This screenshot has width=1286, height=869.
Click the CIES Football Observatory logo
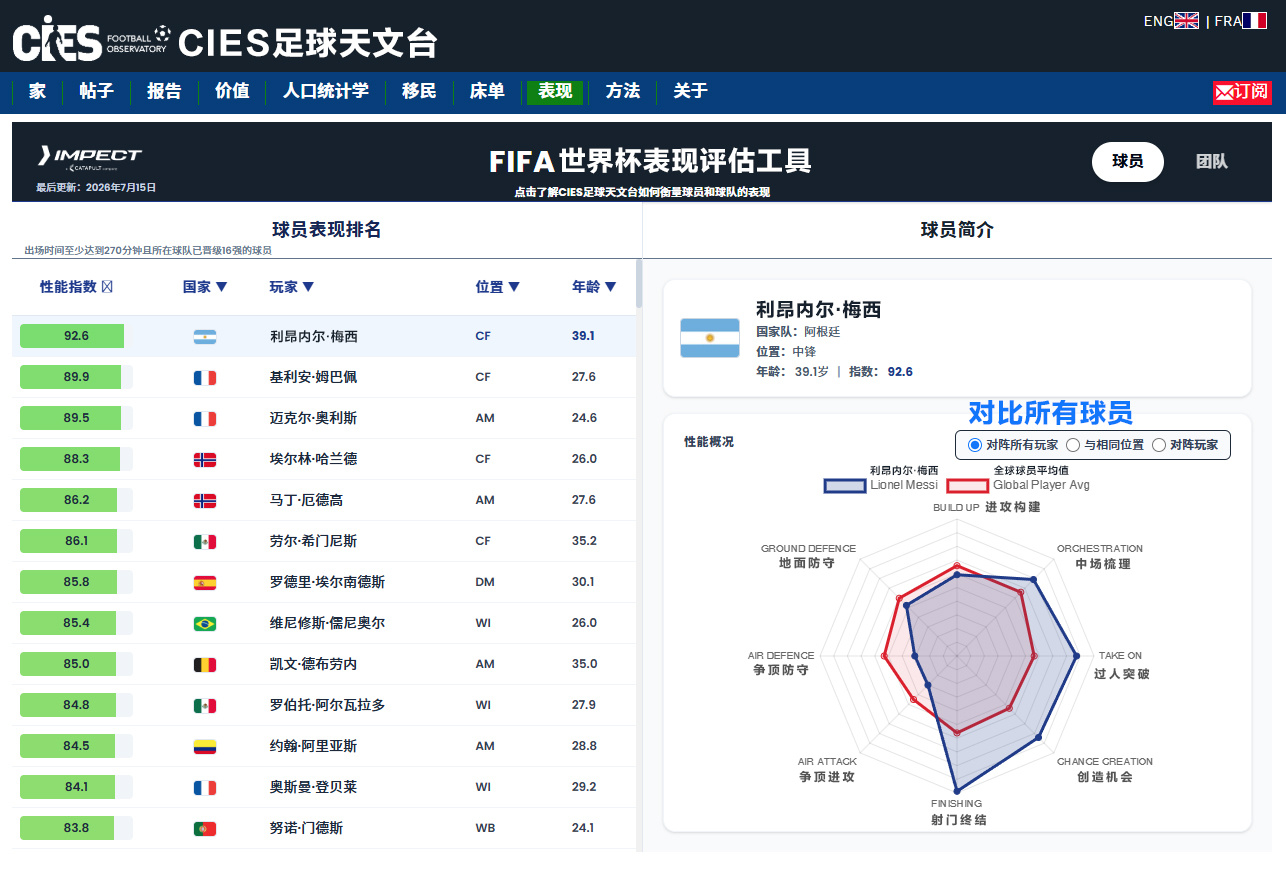point(91,39)
